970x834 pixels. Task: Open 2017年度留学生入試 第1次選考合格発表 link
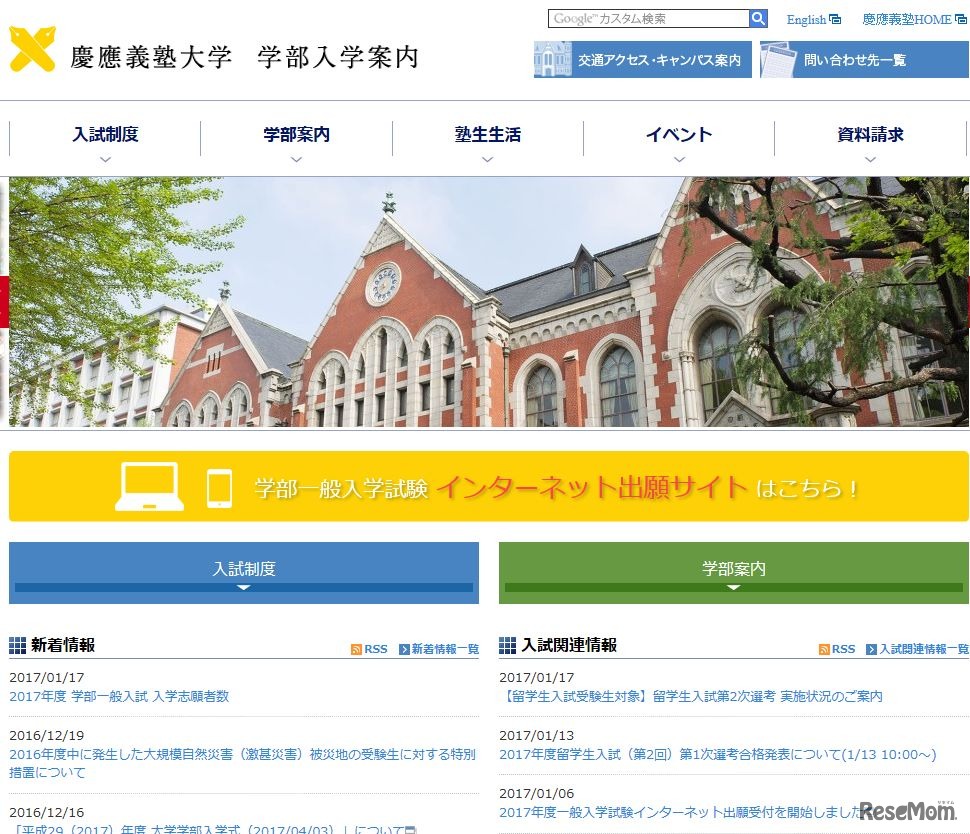(718, 755)
